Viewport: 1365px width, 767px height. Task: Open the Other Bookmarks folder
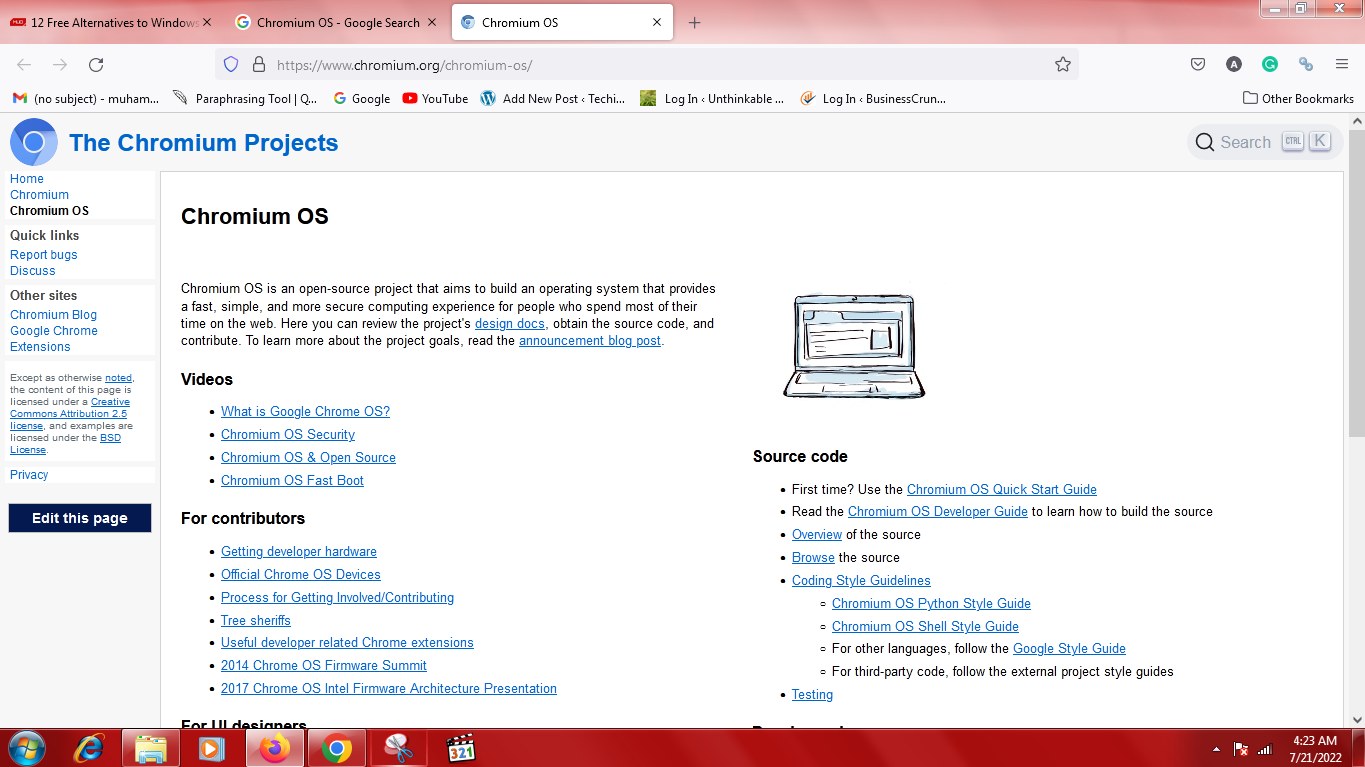pos(1298,98)
